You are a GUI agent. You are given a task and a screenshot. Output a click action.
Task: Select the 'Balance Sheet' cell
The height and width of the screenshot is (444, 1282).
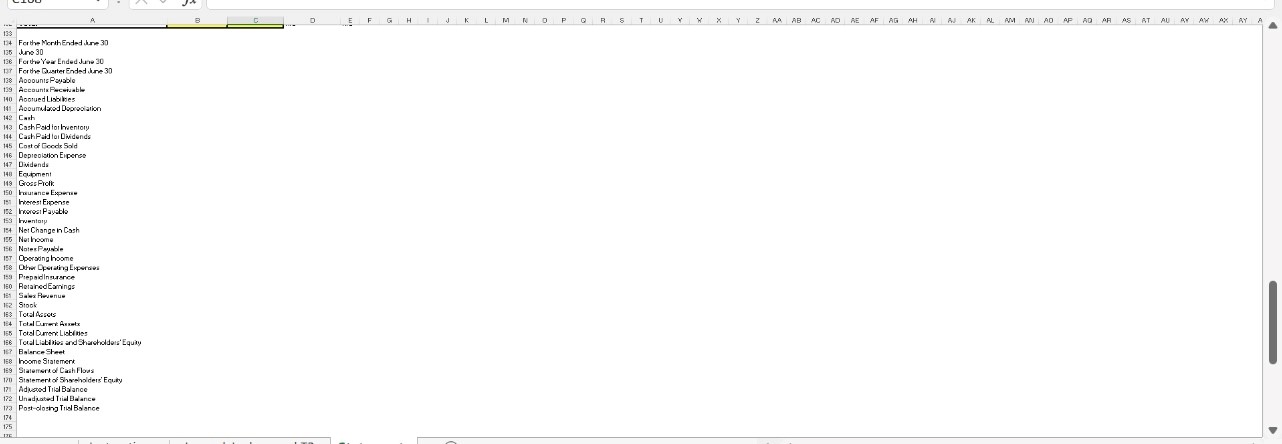click(x=92, y=351)
